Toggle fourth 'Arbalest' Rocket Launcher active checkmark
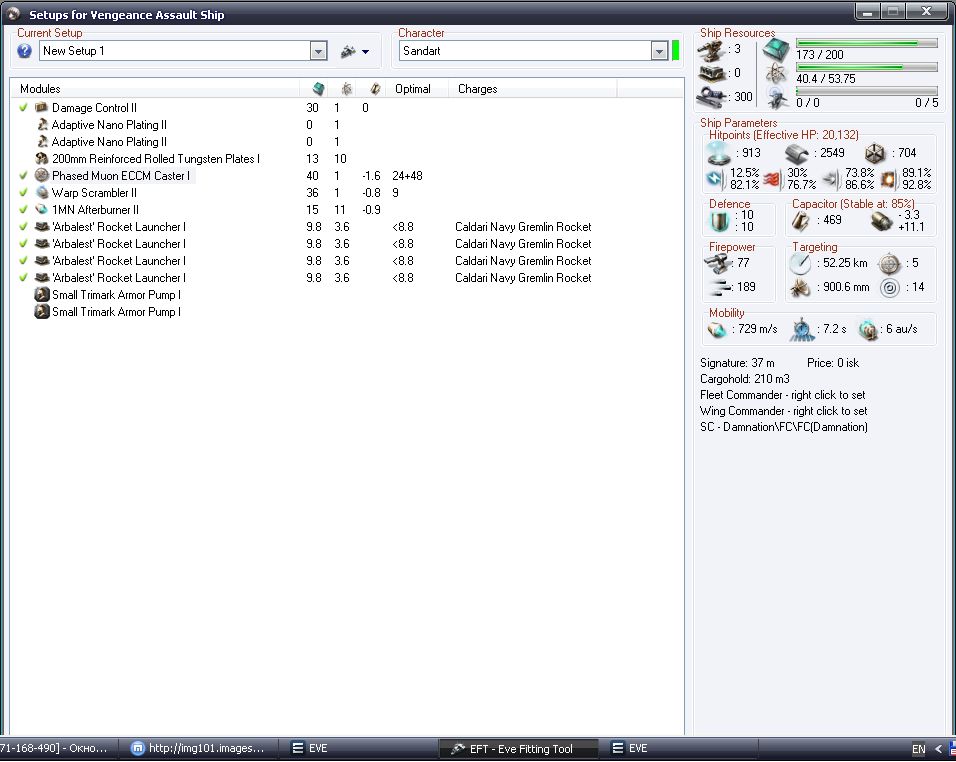 tap(23, 278)
